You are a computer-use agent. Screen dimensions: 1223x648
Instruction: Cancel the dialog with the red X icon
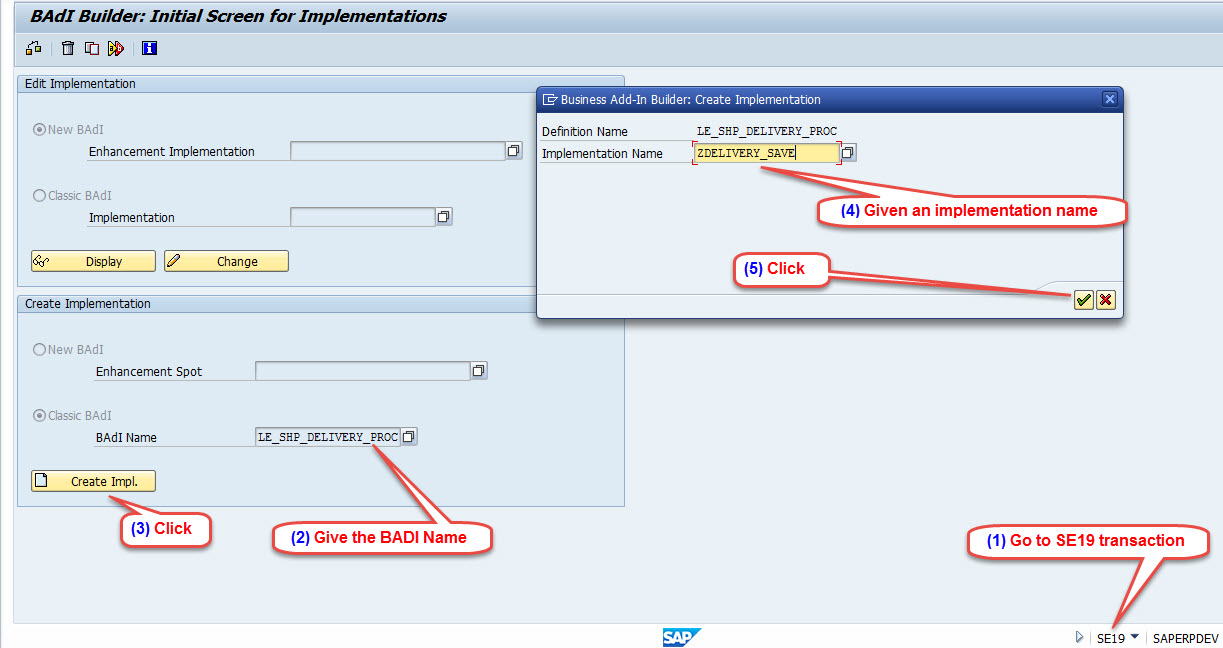1106,299
